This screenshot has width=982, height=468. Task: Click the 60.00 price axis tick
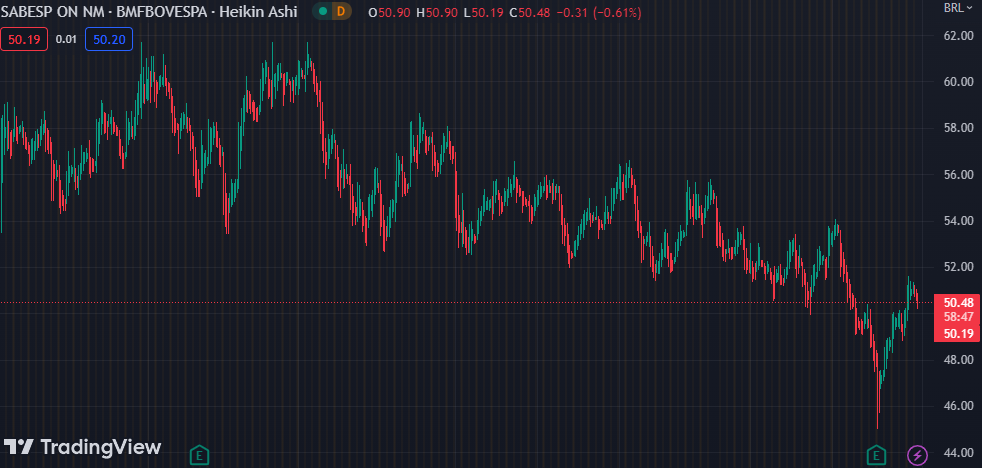point(958,81)
